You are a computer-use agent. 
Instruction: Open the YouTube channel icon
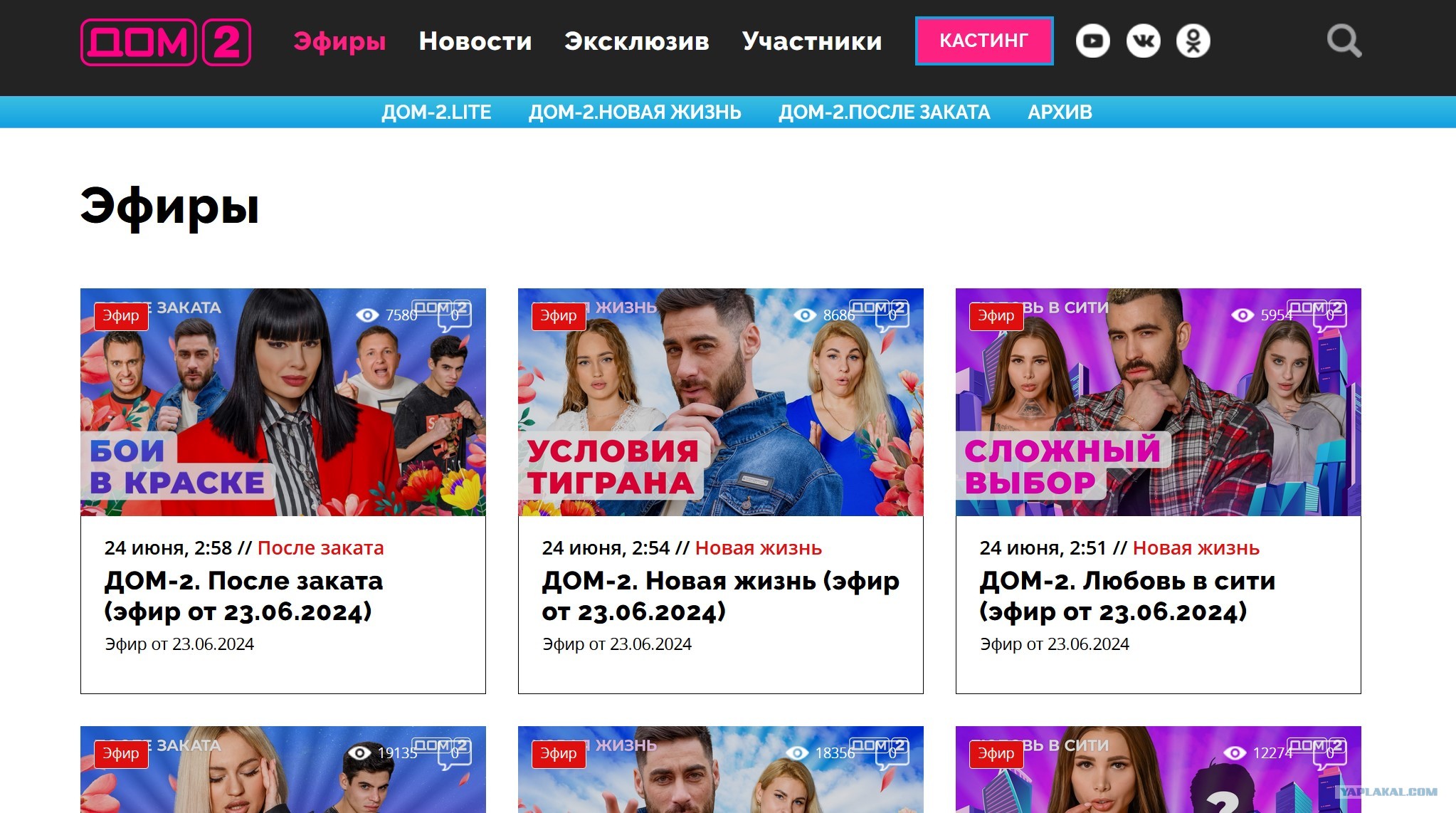click(1093, 41)
